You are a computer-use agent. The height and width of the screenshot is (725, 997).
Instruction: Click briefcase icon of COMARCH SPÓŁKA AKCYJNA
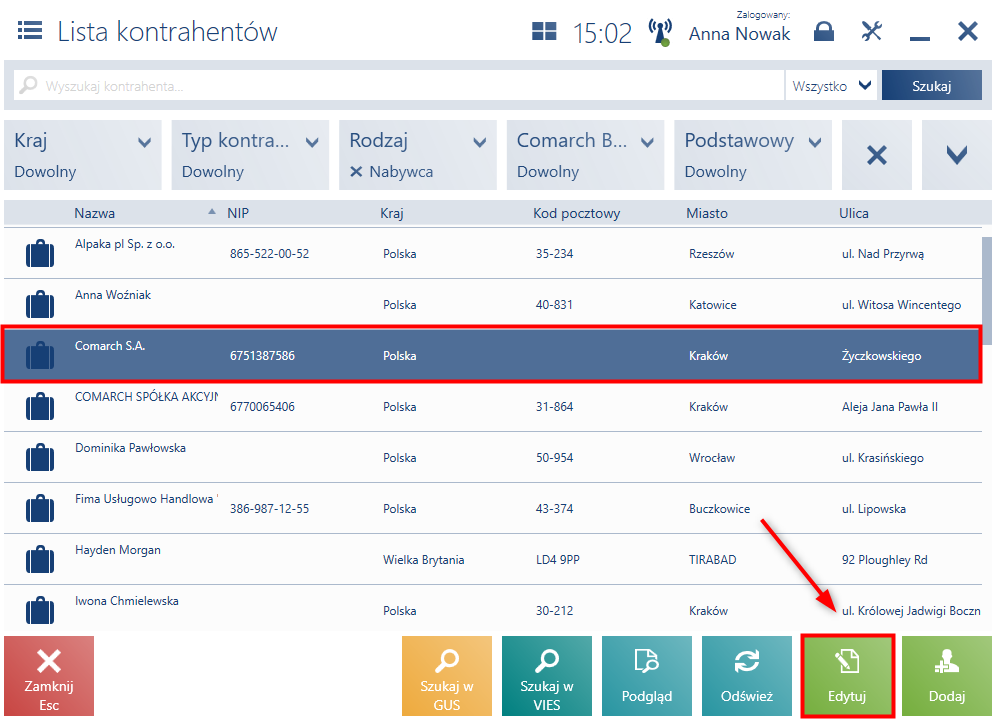click(40, 406)
